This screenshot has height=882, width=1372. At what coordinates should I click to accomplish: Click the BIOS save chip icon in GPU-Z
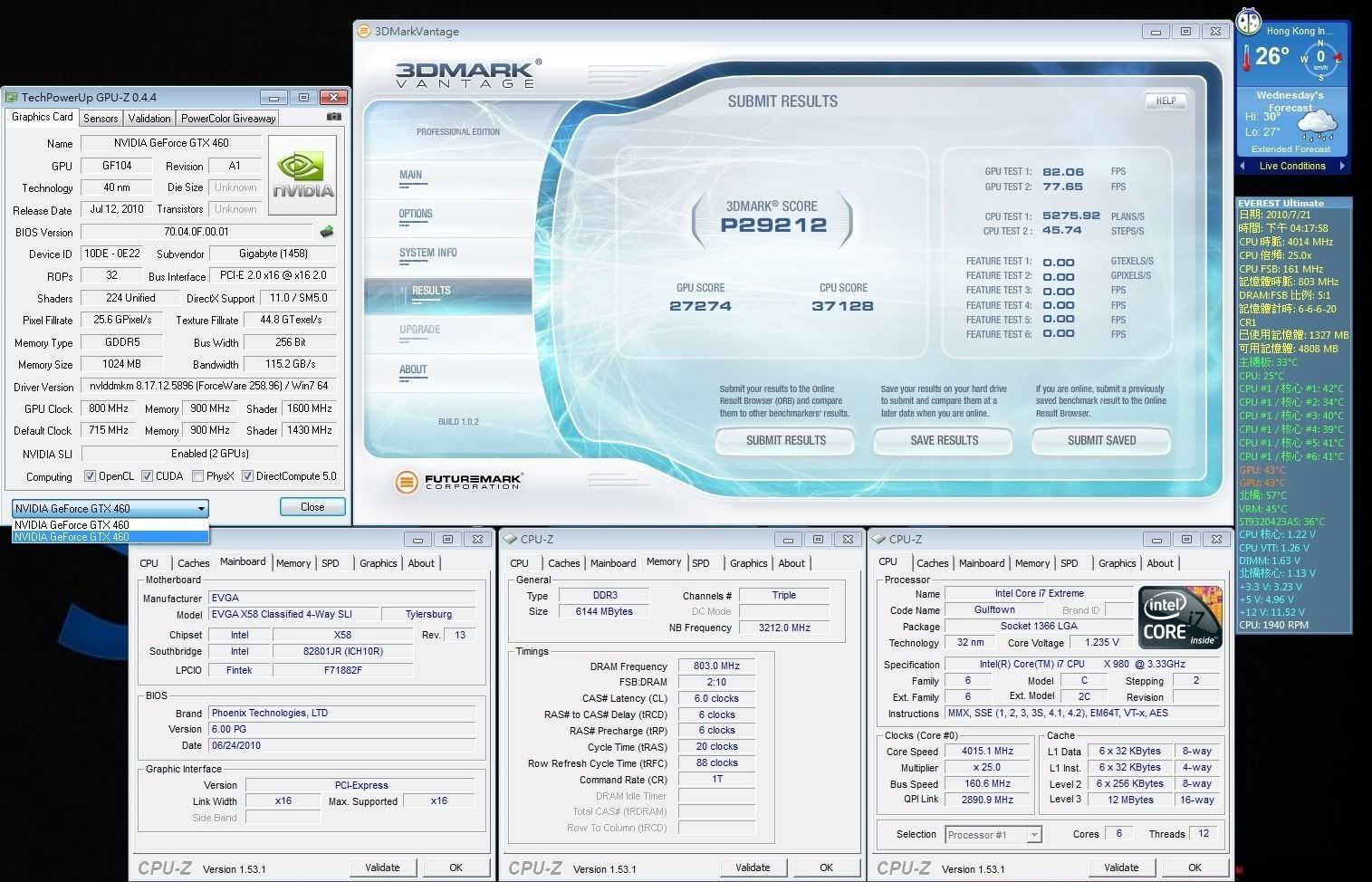[327, 232]
